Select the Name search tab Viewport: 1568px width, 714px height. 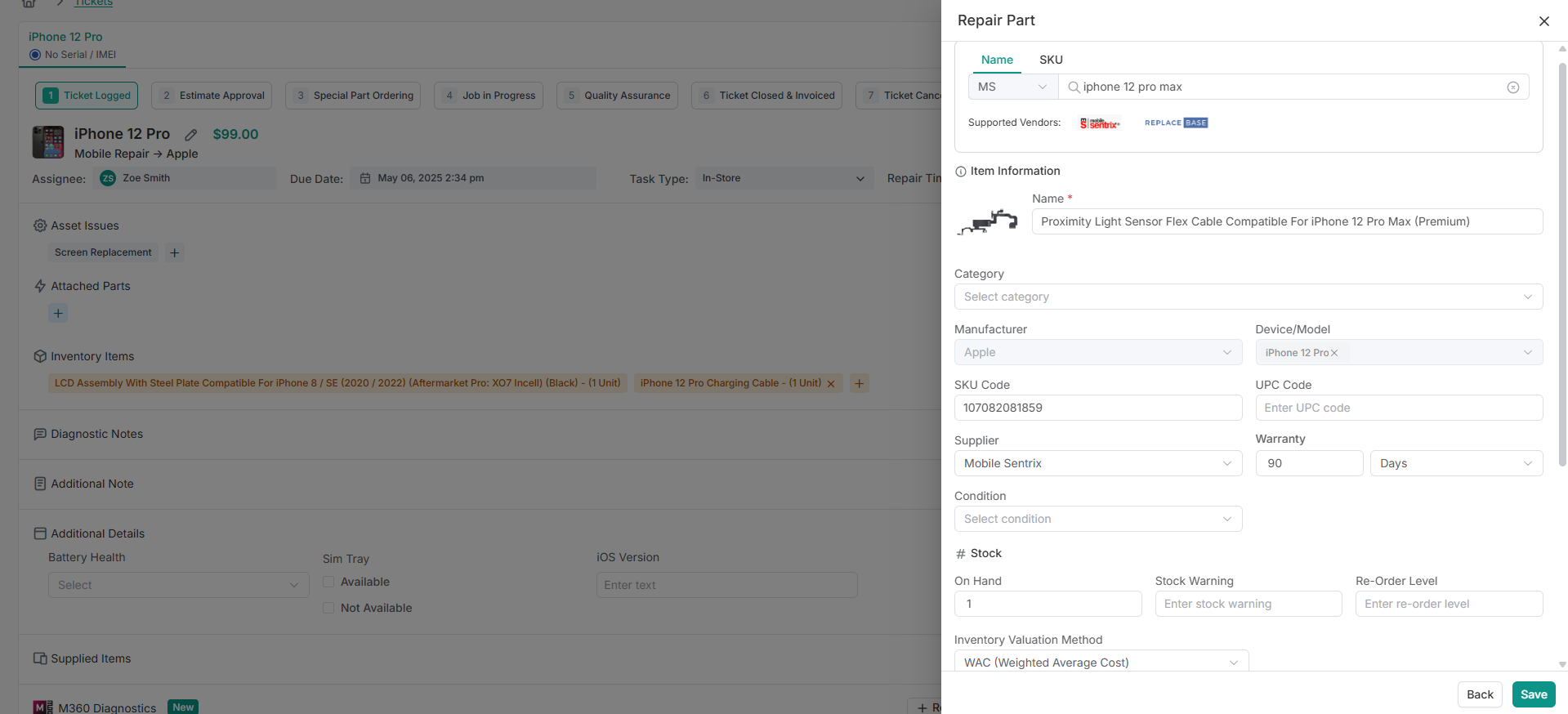997,60
